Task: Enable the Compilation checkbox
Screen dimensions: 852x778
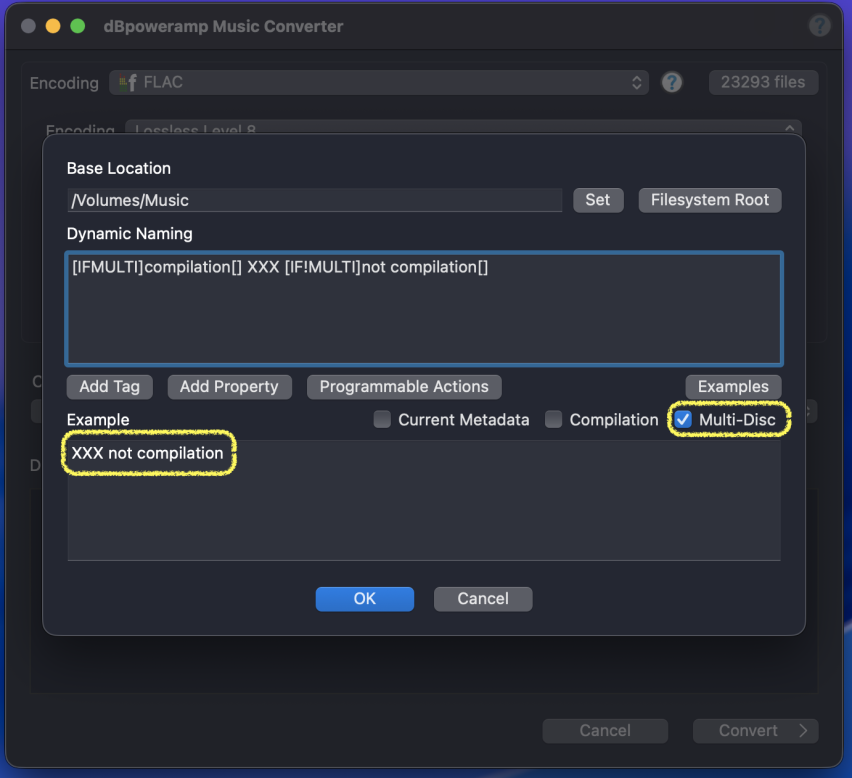Action: click(x=553, y=419)
